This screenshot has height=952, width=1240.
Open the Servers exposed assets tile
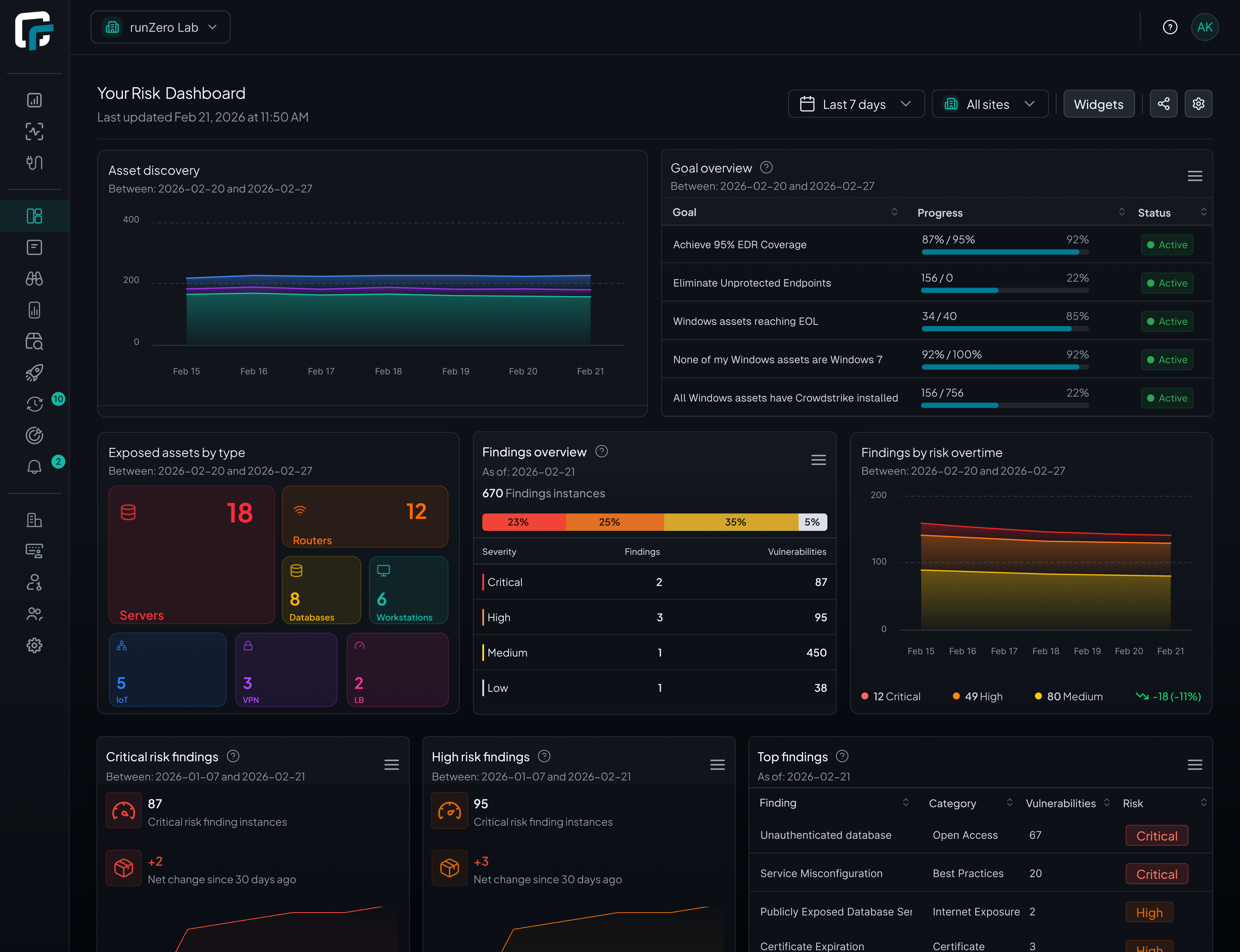click(x=192, y=555)
